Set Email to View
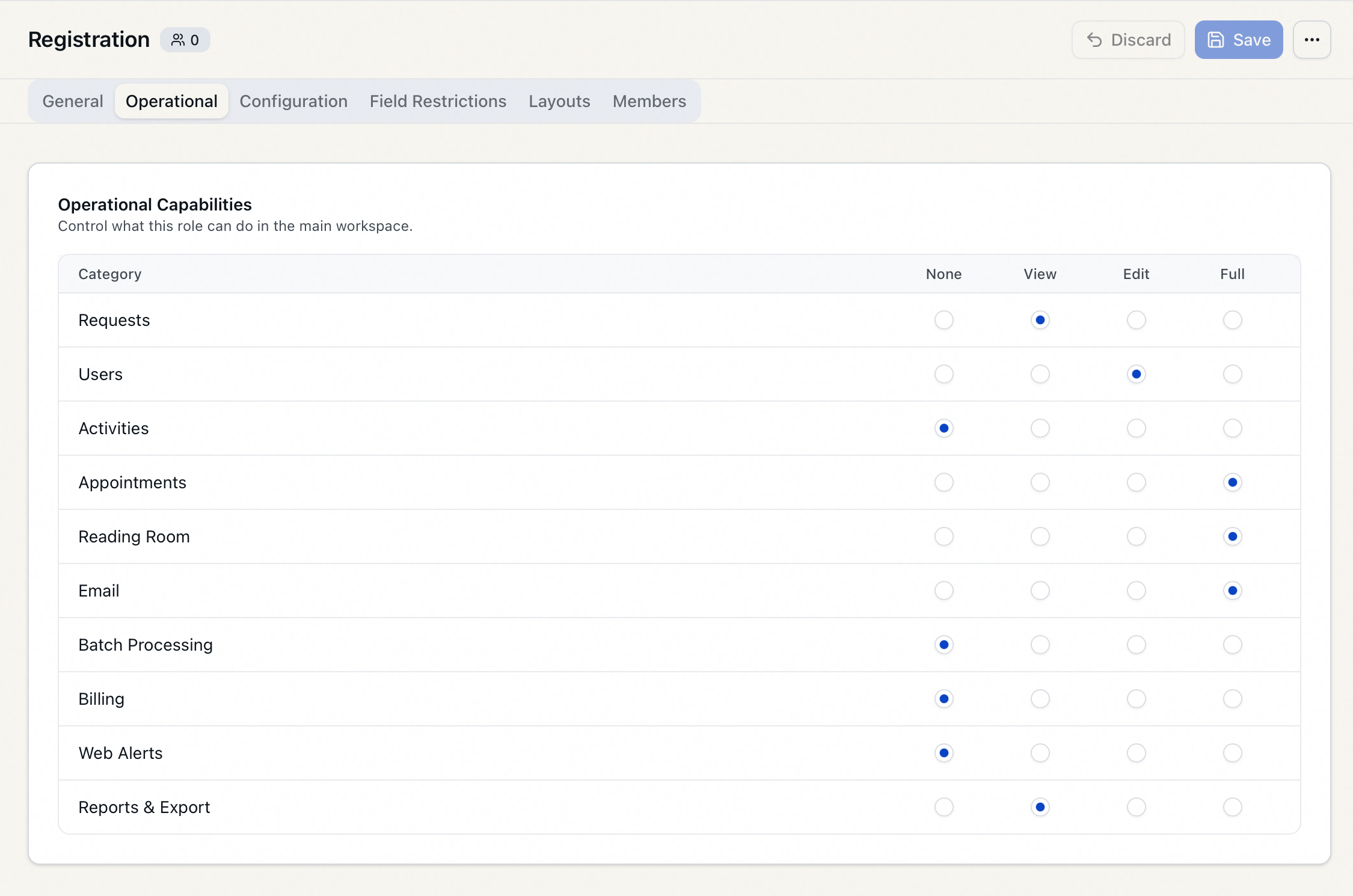This screenshot has width=1353, height=896. [1040, 591]
